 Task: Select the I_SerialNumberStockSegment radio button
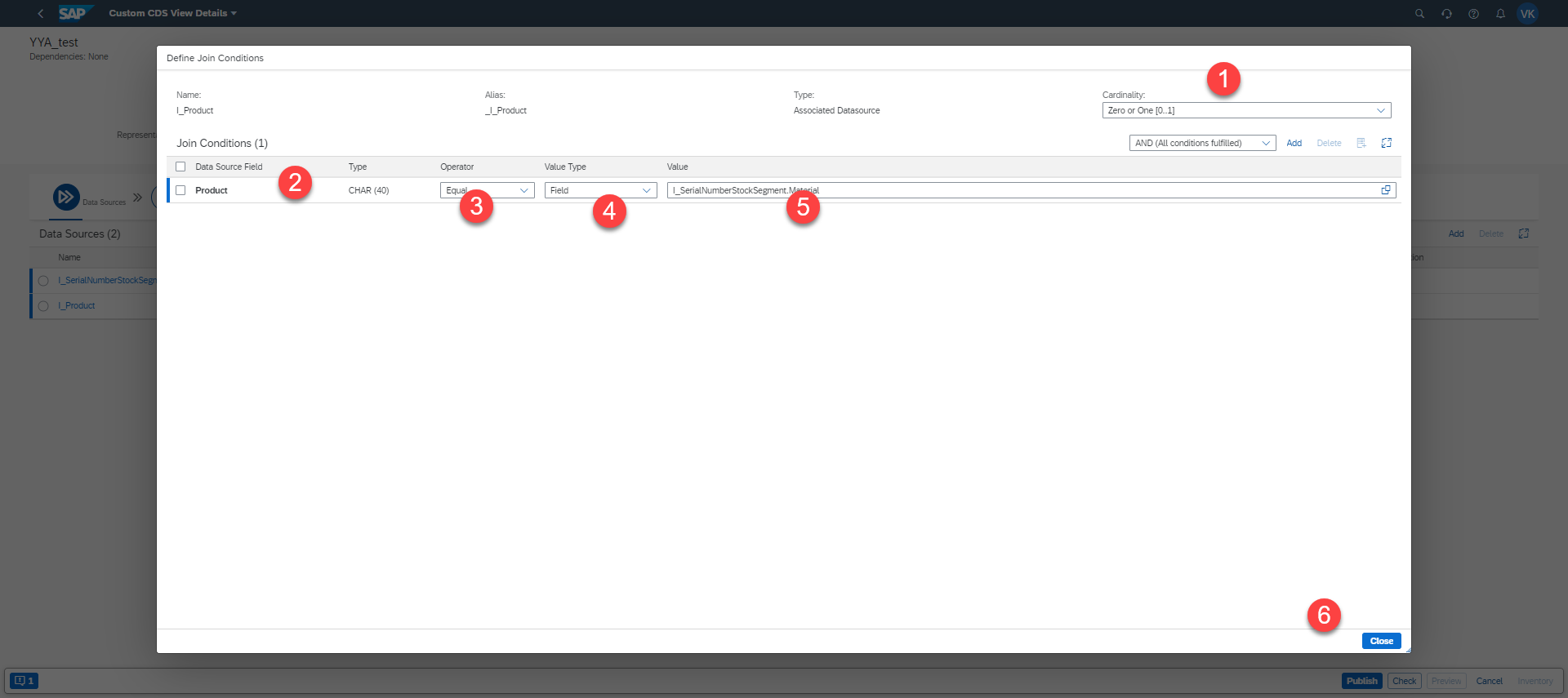(43, 281)
